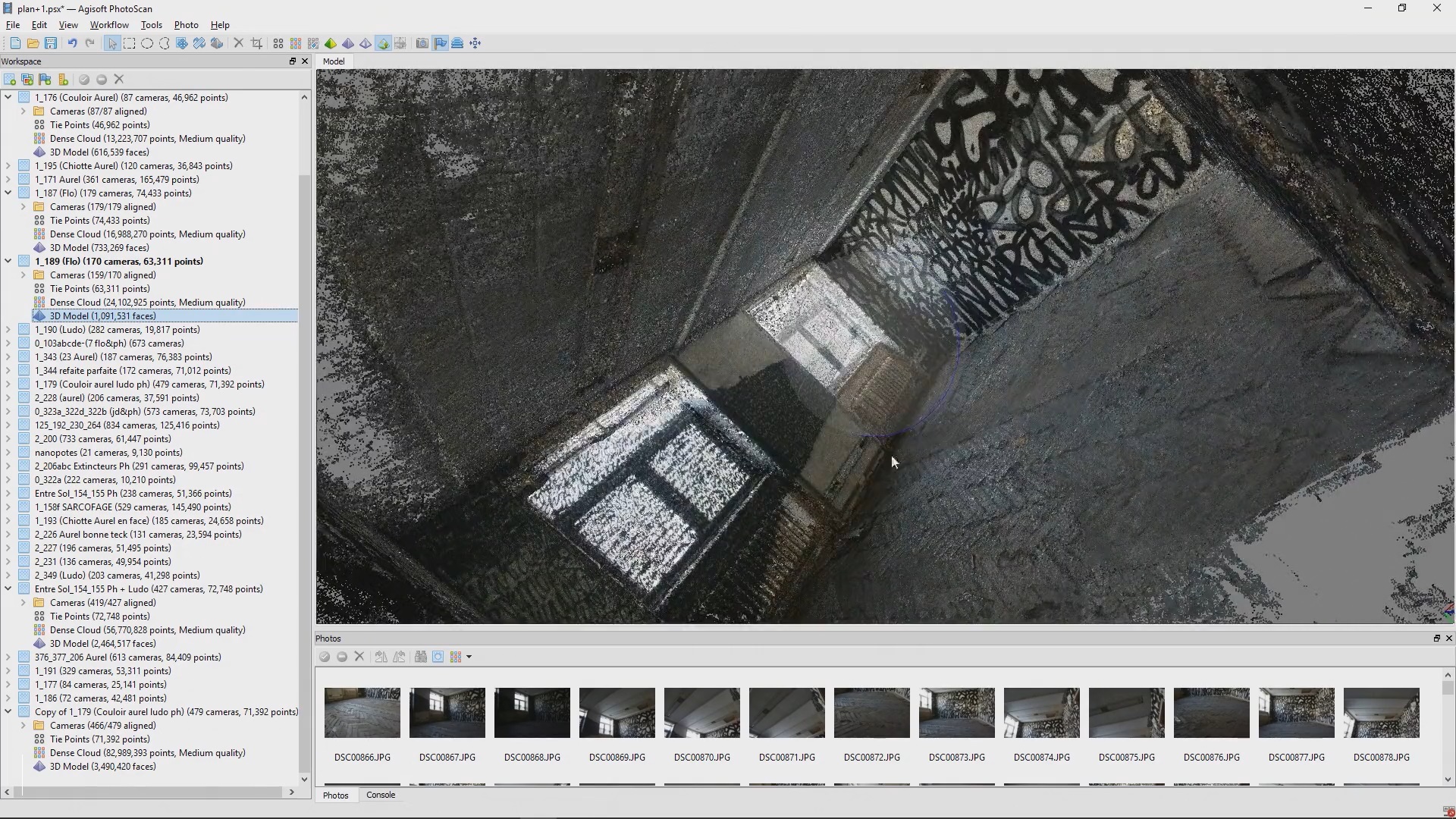Display model in Shaded mode (green pyramid)
This screenshot has width=1456, height=819.
click(x=331, y=43)
